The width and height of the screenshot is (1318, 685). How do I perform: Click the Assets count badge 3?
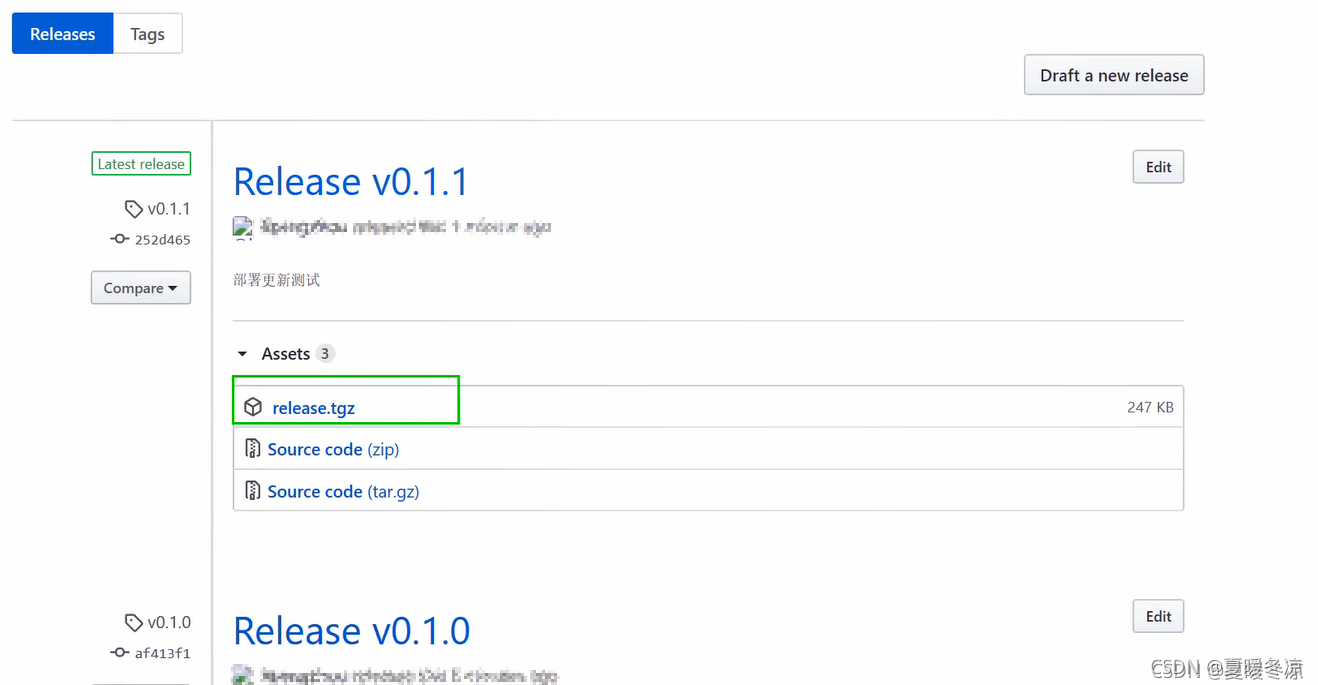[325, 354]
